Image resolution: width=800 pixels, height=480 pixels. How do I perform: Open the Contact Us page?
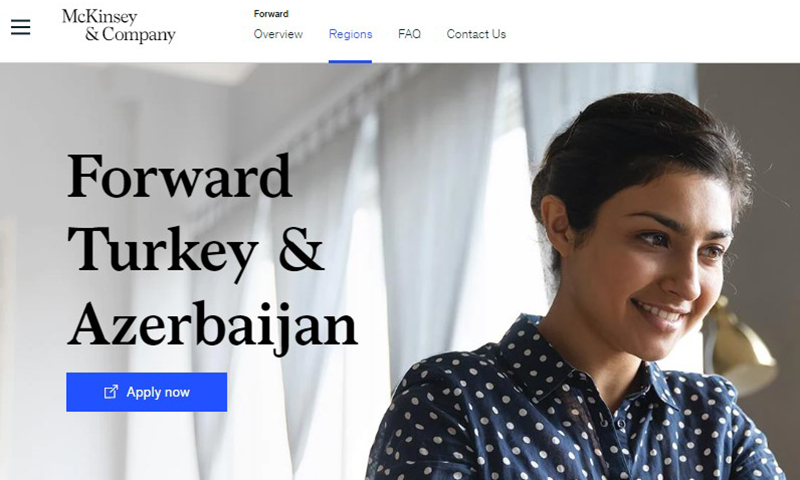point(476,34)
